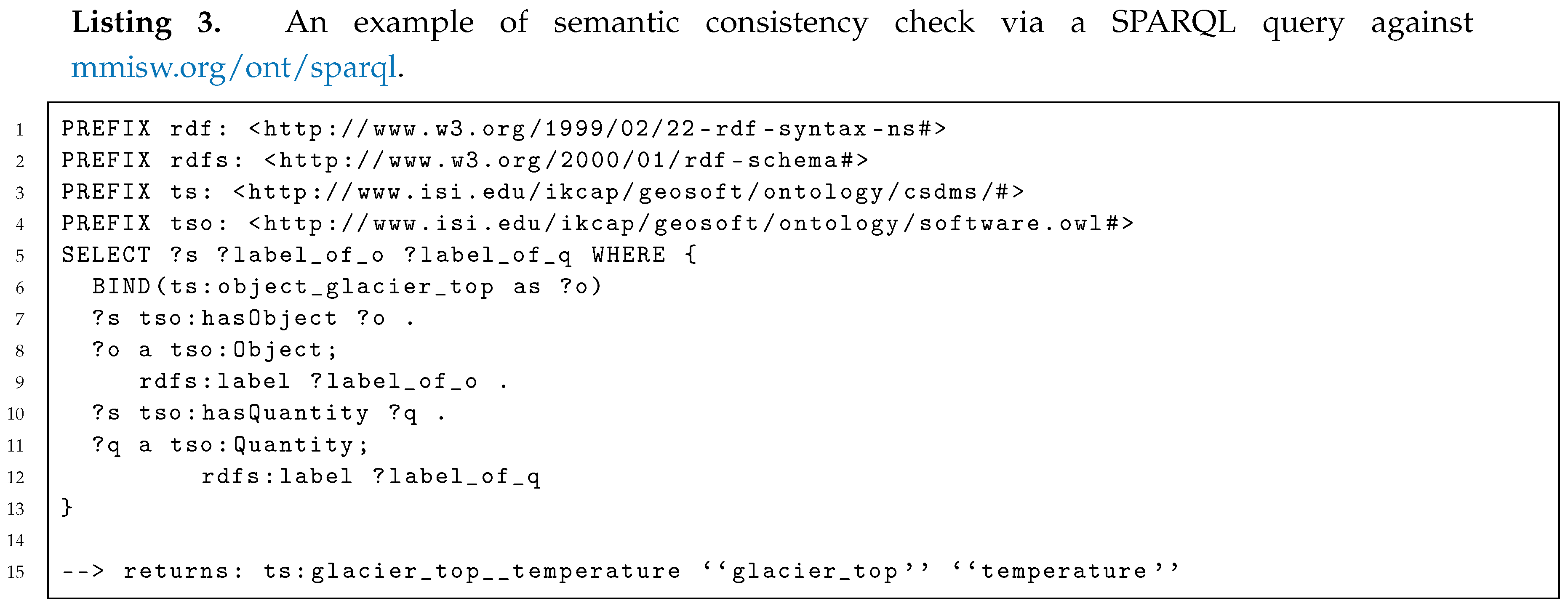Click the 'Listing 3.' caption label
Screen dimensions: 1568x606
coord(146,24)
